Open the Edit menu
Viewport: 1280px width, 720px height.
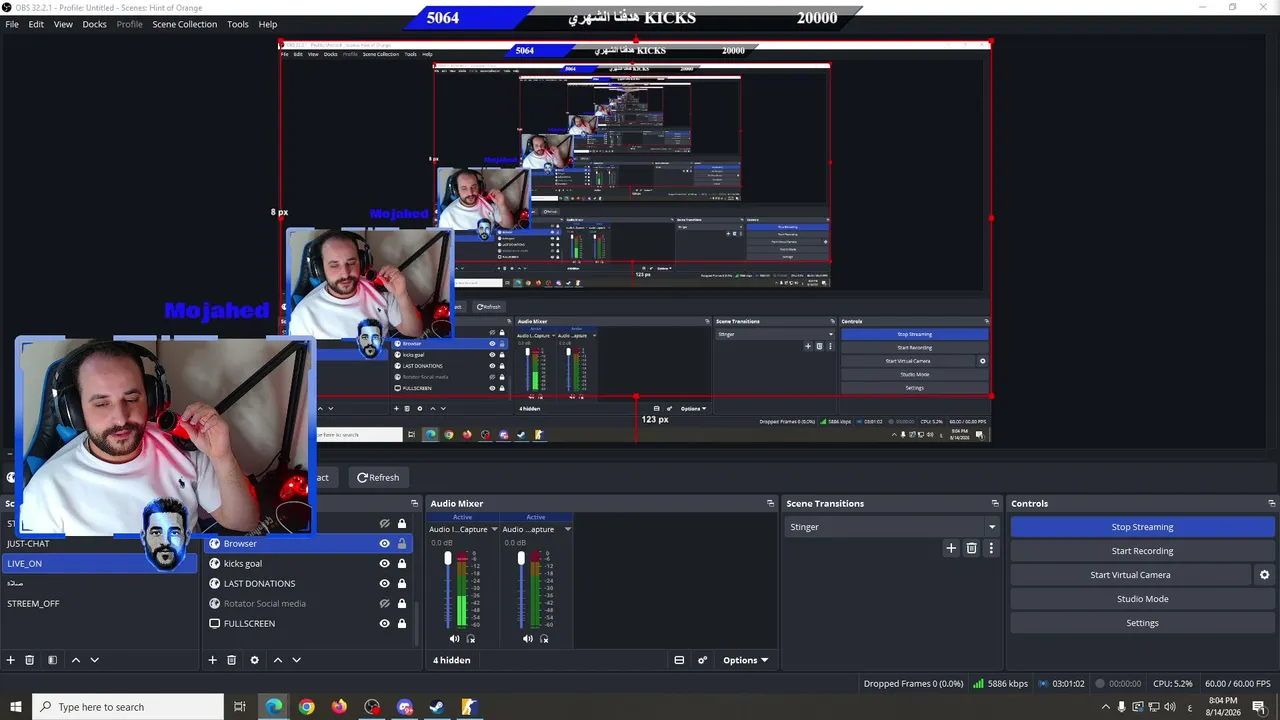coord(36,24)
